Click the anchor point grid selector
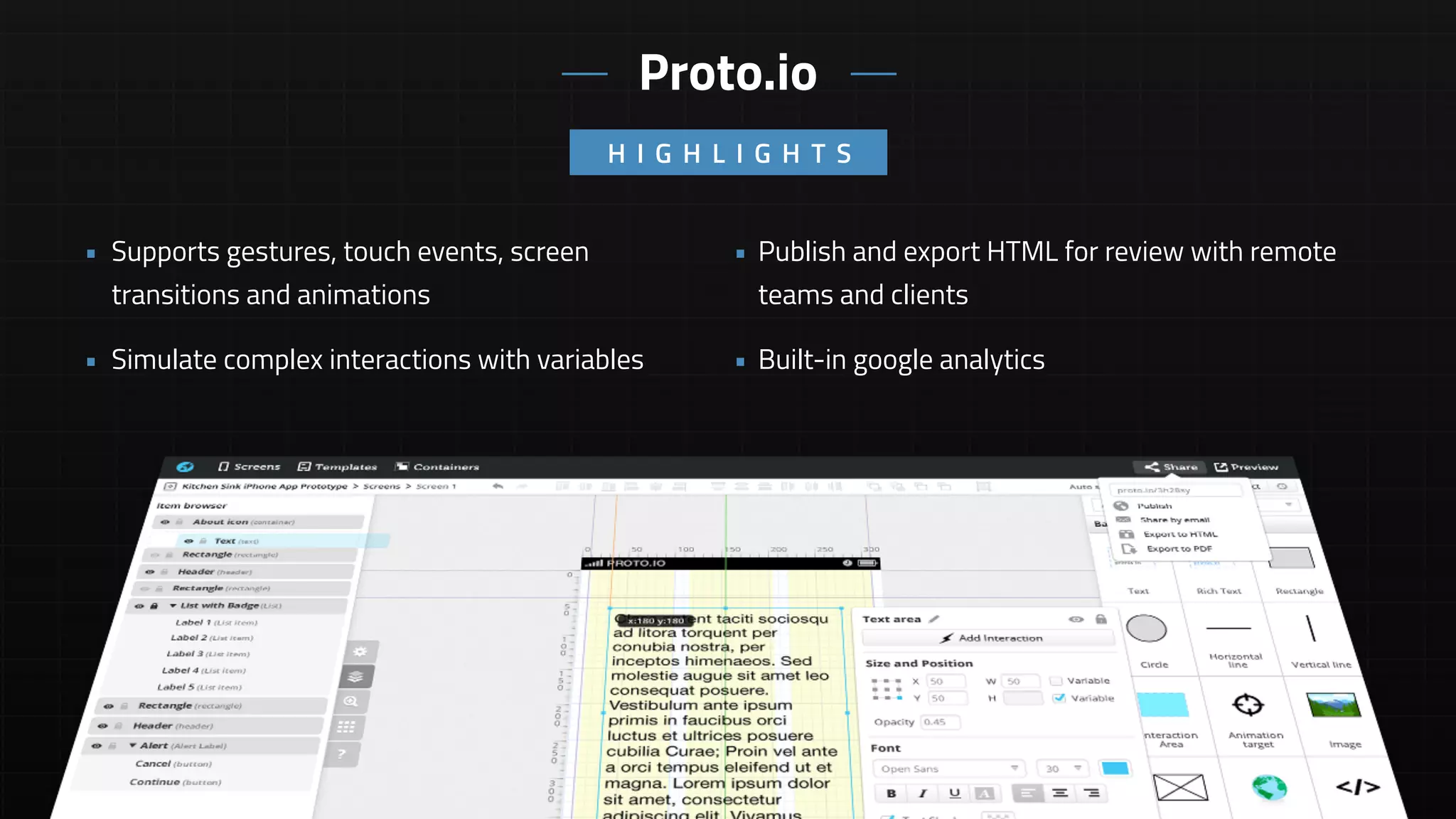The height and width of the screenshot is (819, 1456). point(887,689)
